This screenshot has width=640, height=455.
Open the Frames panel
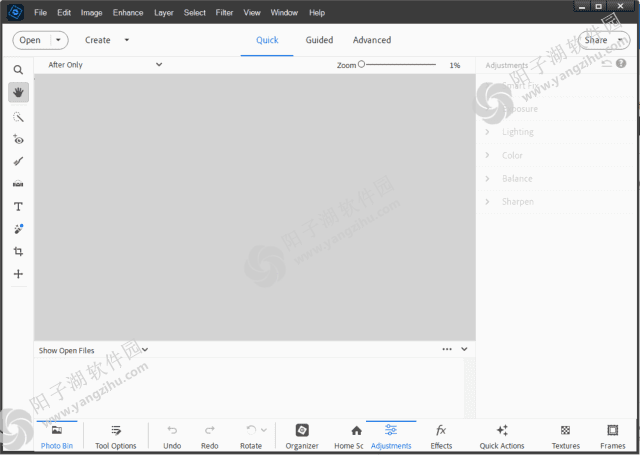point(613,437)
